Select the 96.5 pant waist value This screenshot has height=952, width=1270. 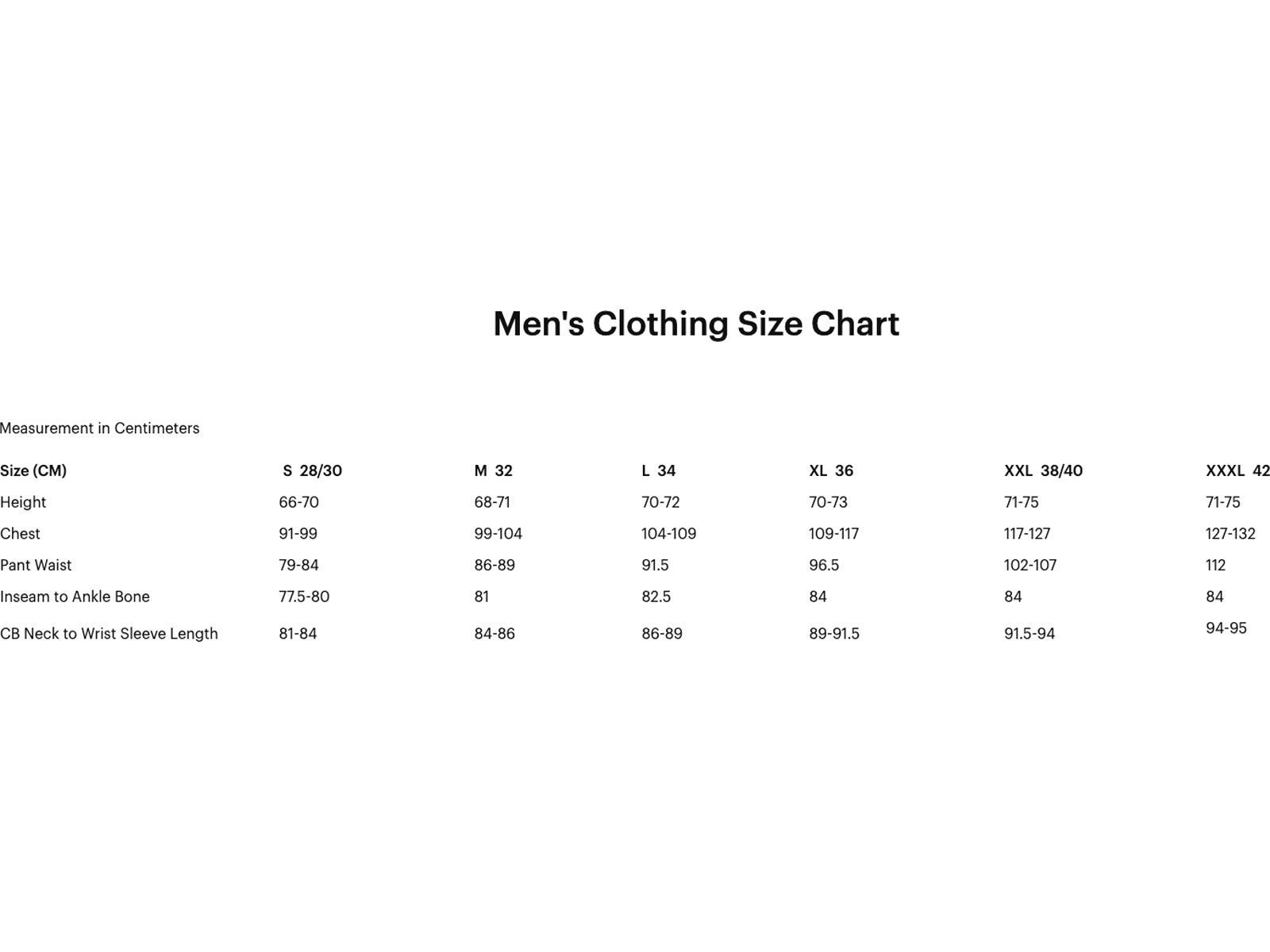click(x=824, y=565)
